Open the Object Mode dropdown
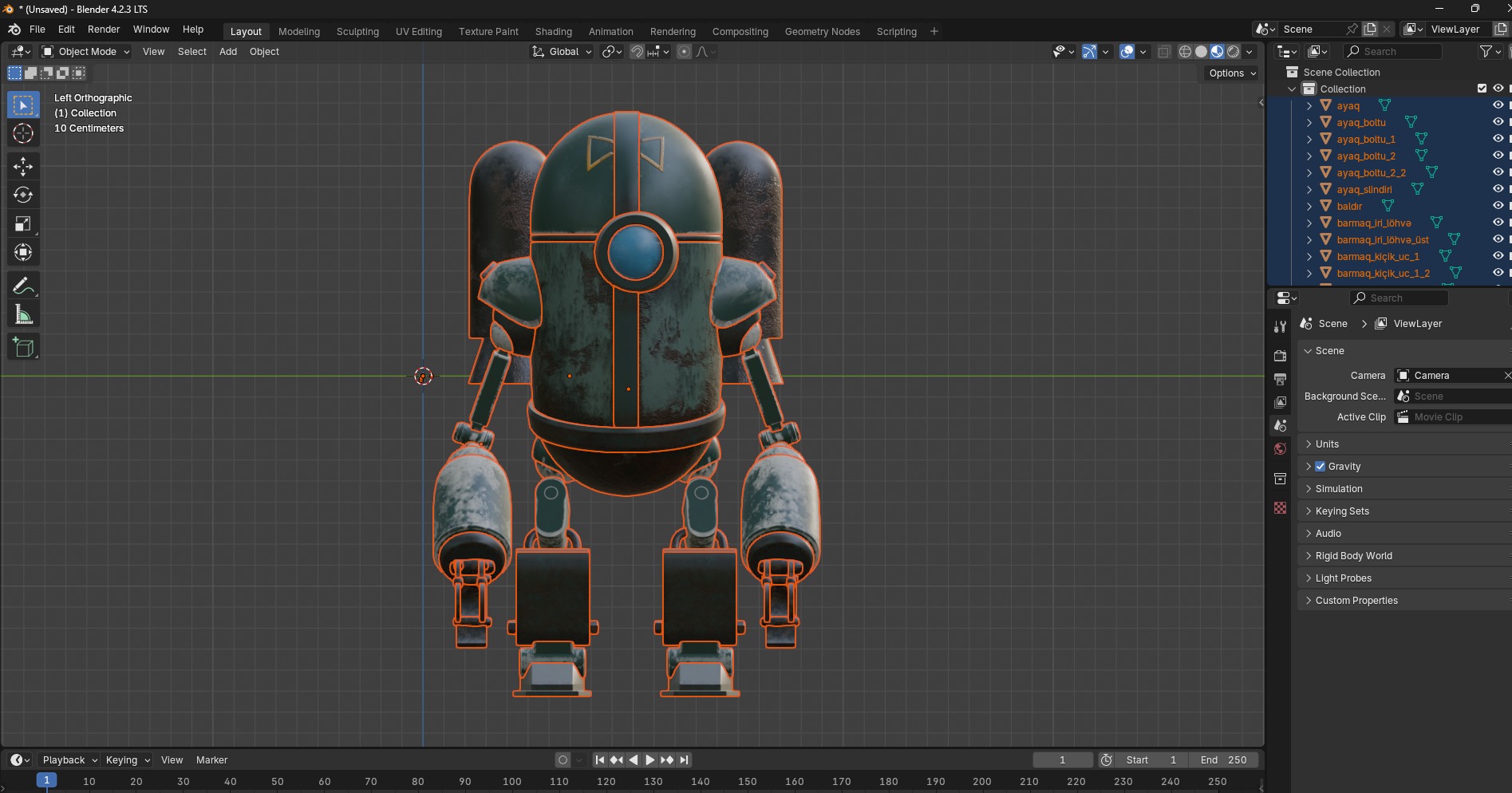This screenshot has width=1512, height=793. (85, 51)
